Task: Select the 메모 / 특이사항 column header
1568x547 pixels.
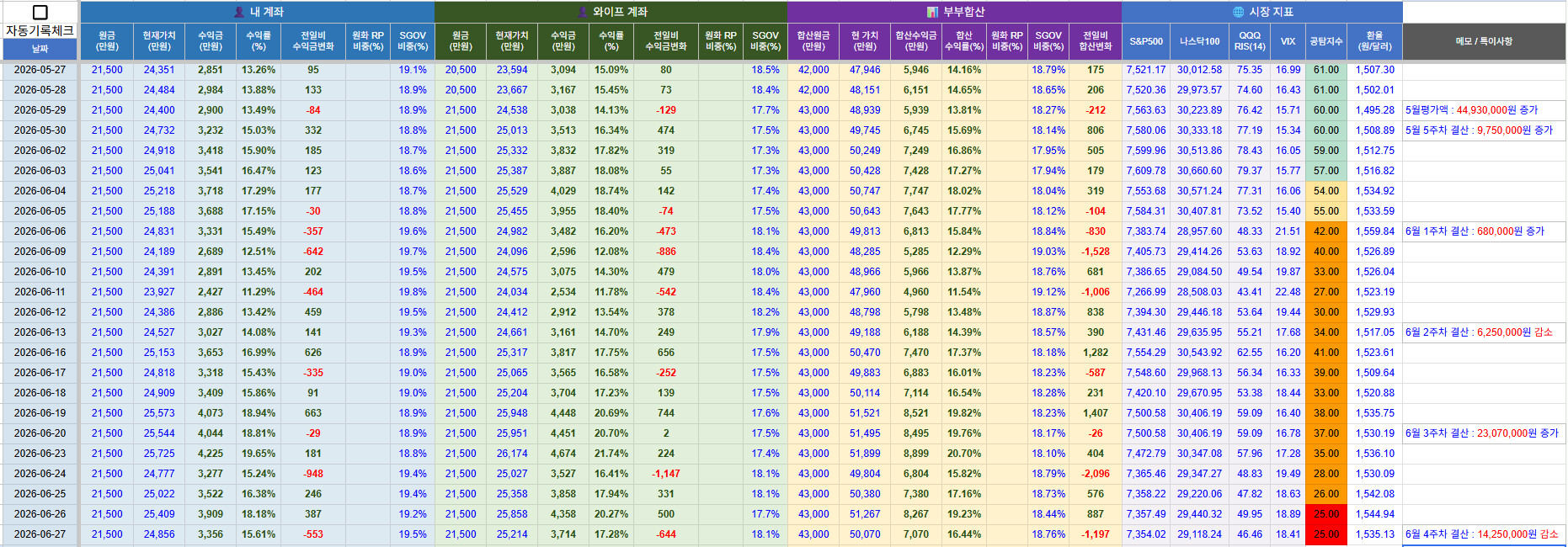Action: 1484,41
